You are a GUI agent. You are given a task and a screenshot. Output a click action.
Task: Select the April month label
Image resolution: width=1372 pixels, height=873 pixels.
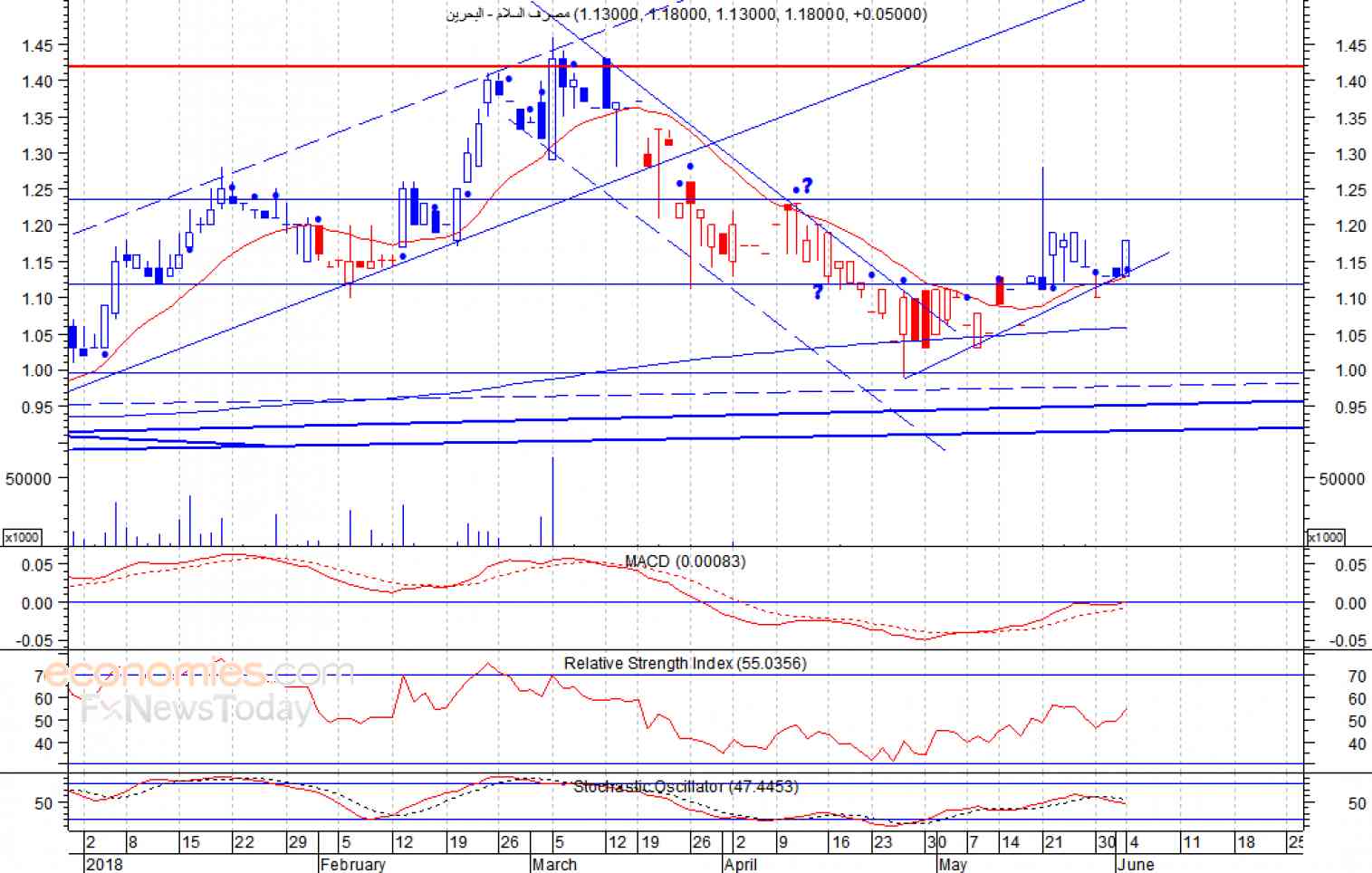pos(741,864)
